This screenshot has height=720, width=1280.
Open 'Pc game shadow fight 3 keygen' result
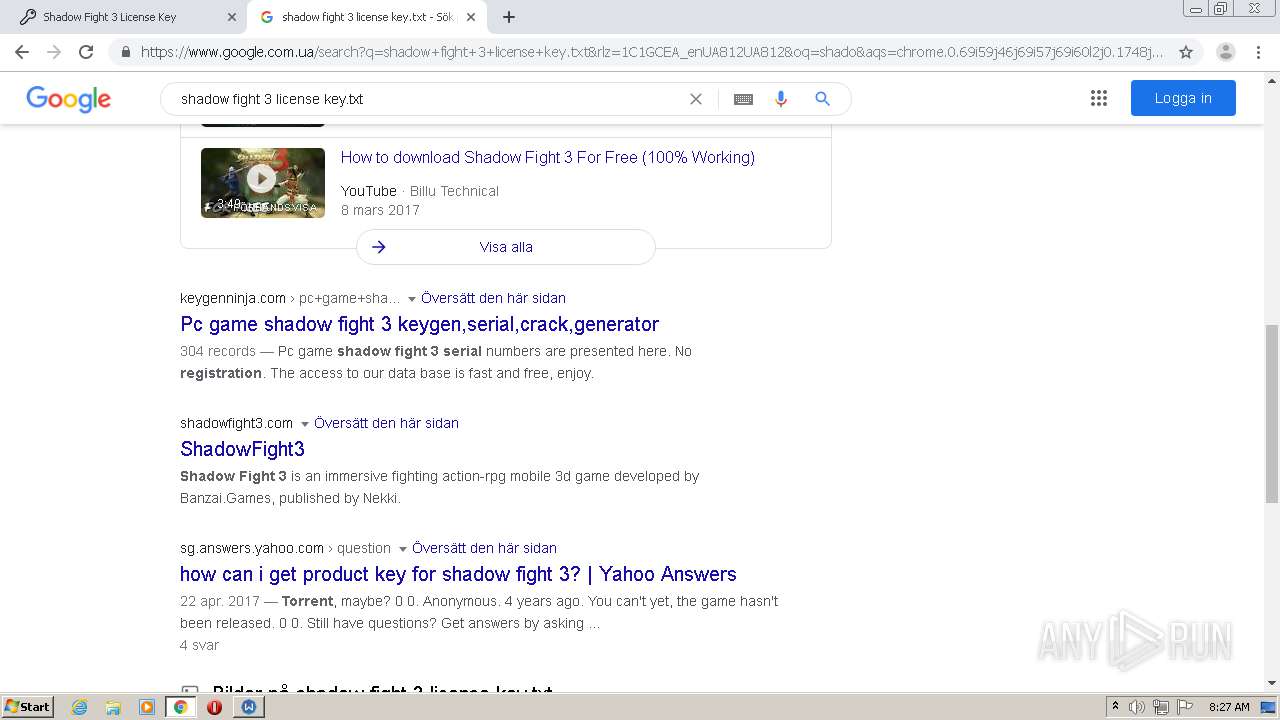pyautogui.click(x=419, y=324)
